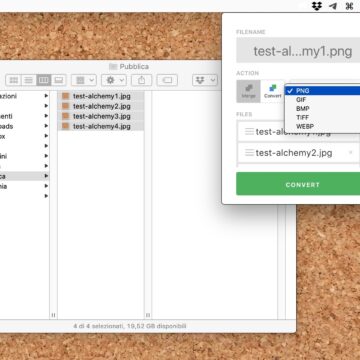Open the Finder gear action menu

click(x=114, y=80)
